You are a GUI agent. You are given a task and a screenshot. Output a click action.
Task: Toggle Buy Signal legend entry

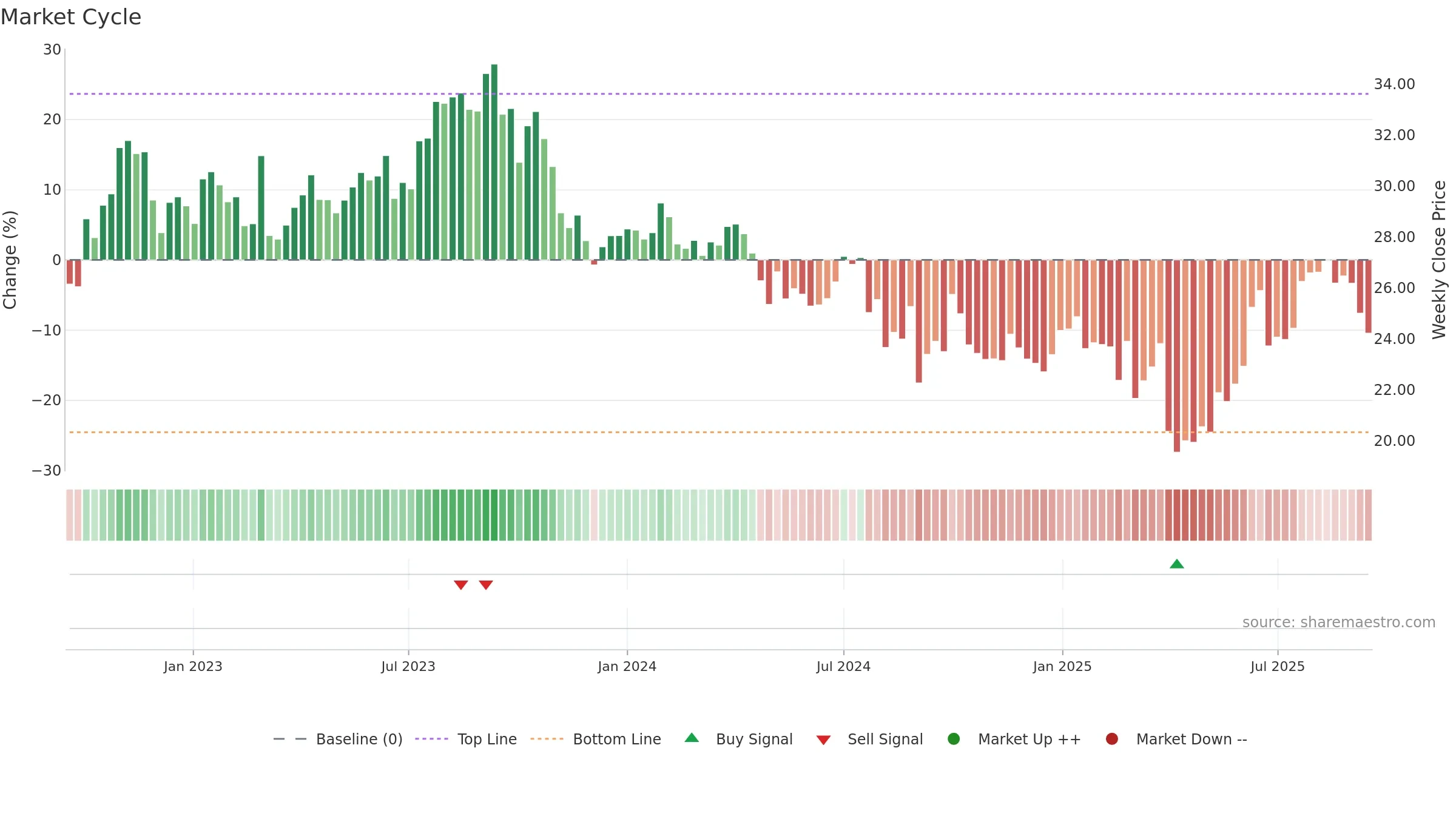(x=738, y=739)
